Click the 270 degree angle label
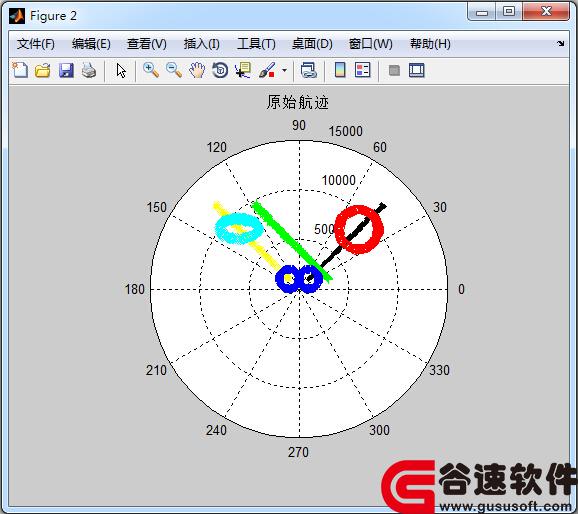578x514 pixels. [x=298, y=452]
